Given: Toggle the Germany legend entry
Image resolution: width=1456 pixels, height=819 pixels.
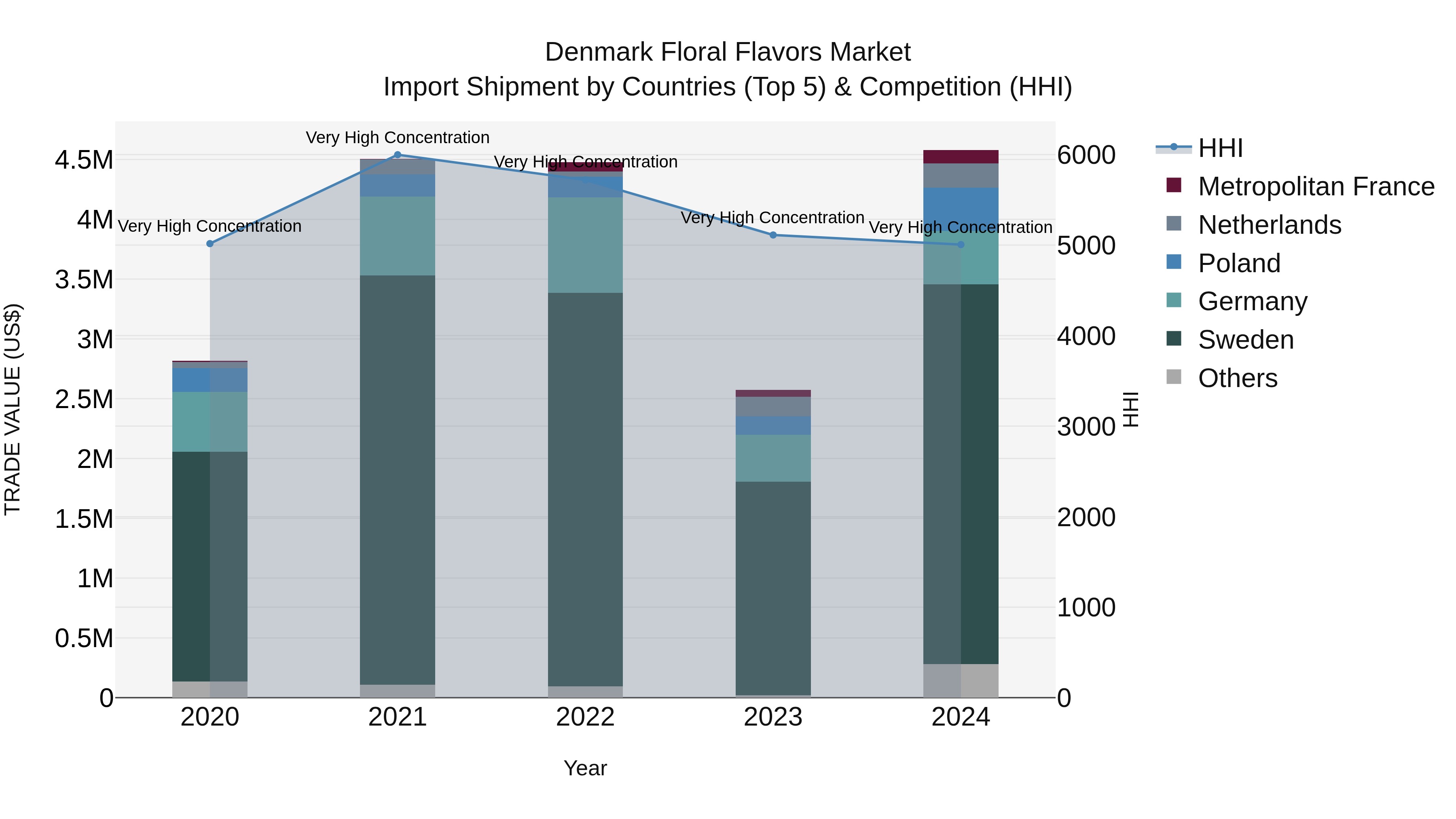Looking at the screenshot, I should (x=1237, y=301).
